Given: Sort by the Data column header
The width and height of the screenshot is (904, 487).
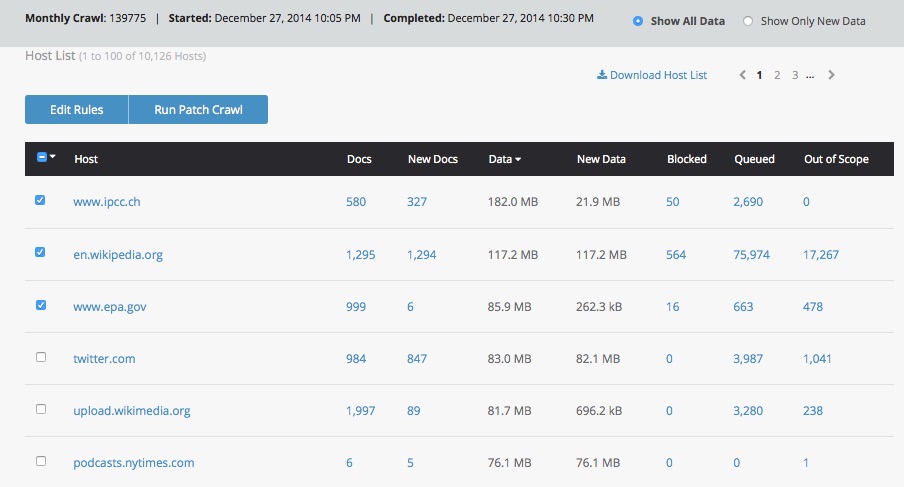Looking at the screenshot, I should pyautogui.click(x=500, y=159).
